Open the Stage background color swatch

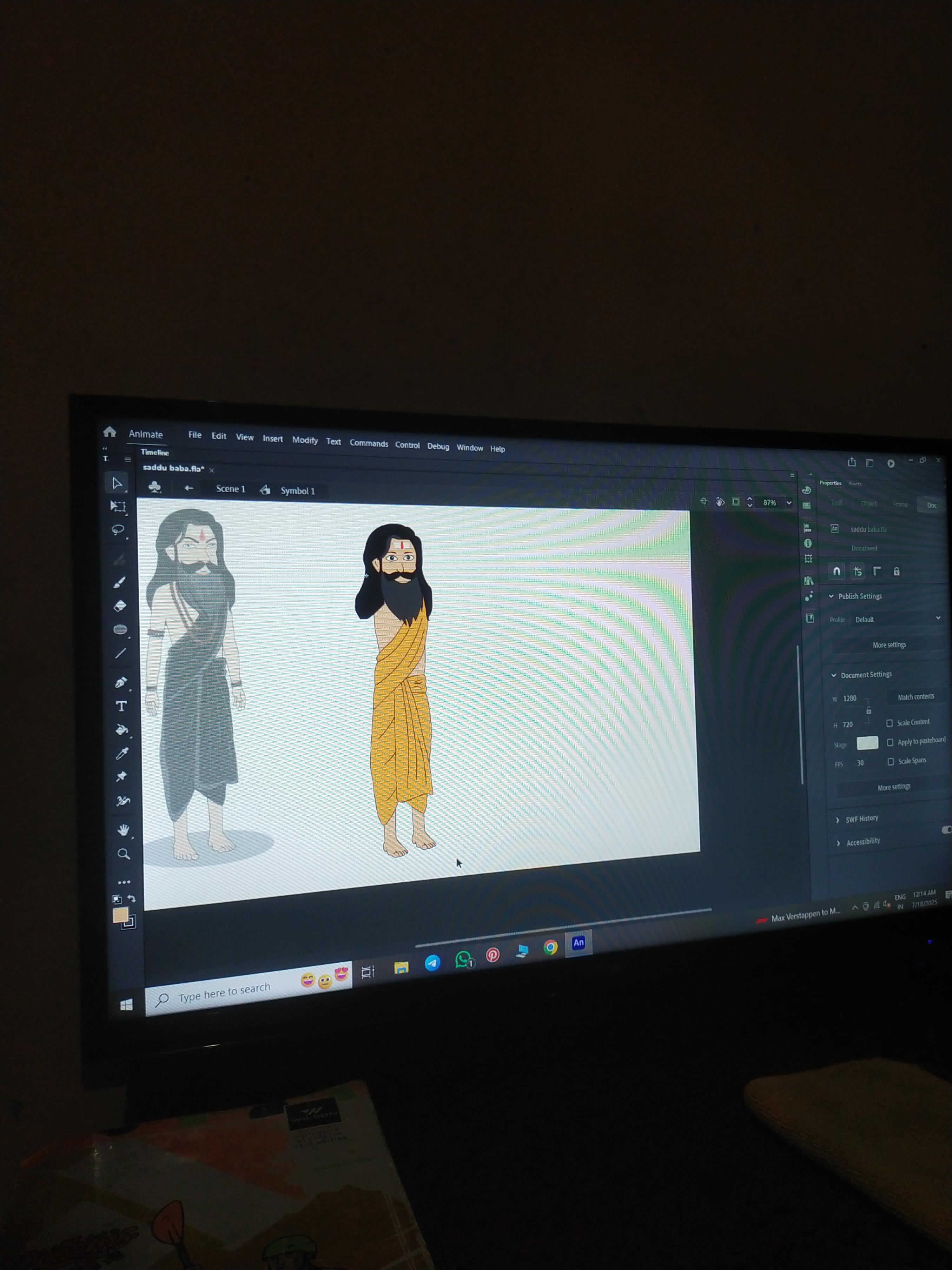point(867,743)
